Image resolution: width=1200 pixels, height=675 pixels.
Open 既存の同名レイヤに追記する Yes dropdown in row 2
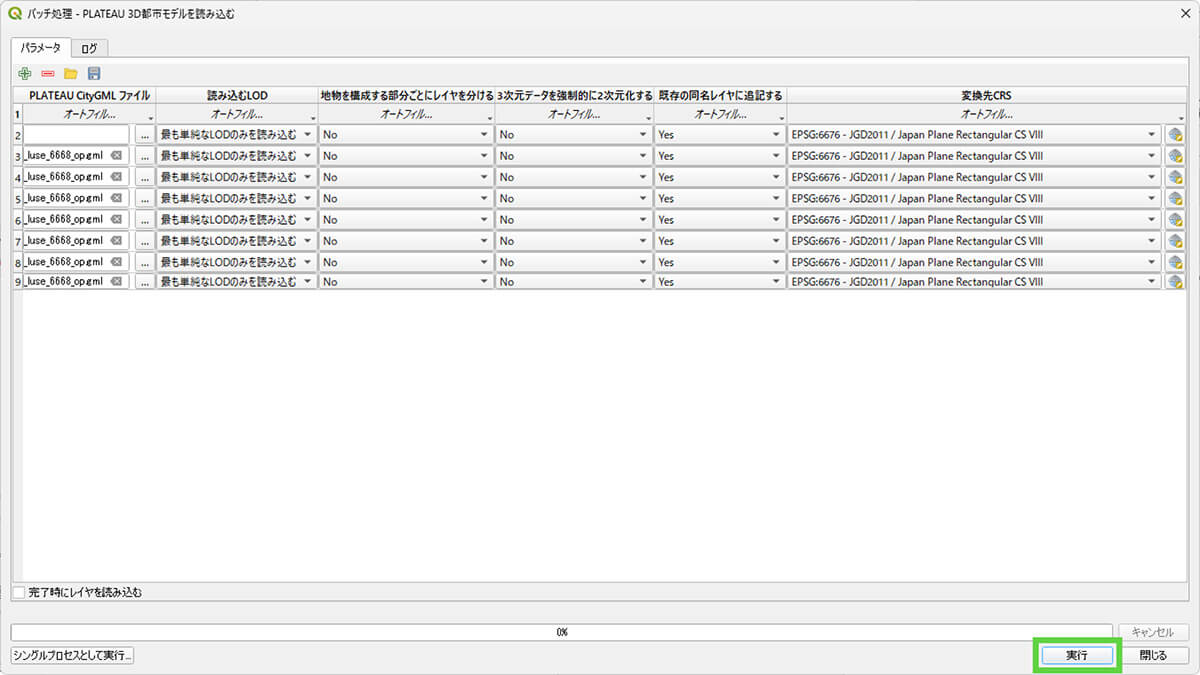720,134
